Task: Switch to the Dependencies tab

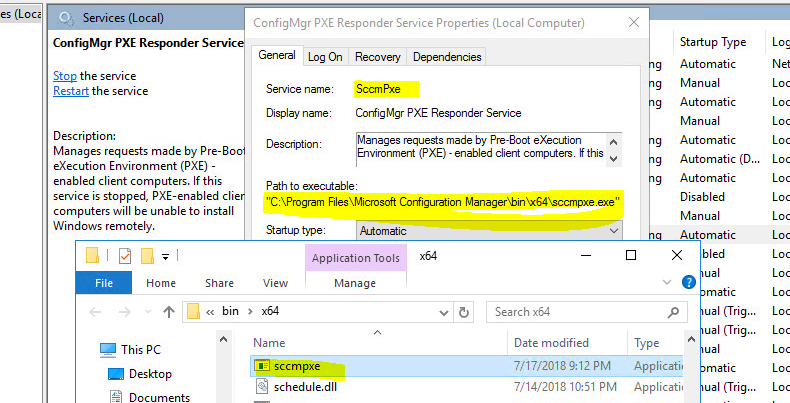Action: pyautogui.click(x=446, y=57)
